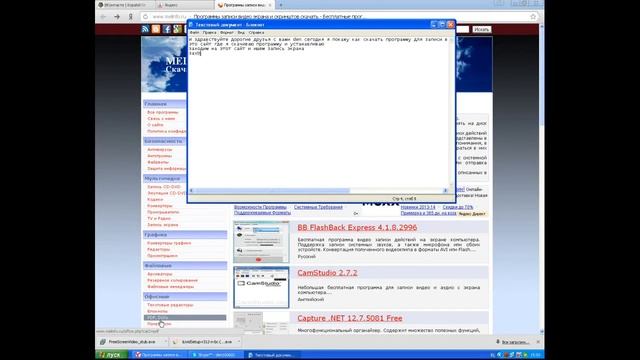
Task: Open CamStudio 2.7.2 link
Action: point(327,273)
